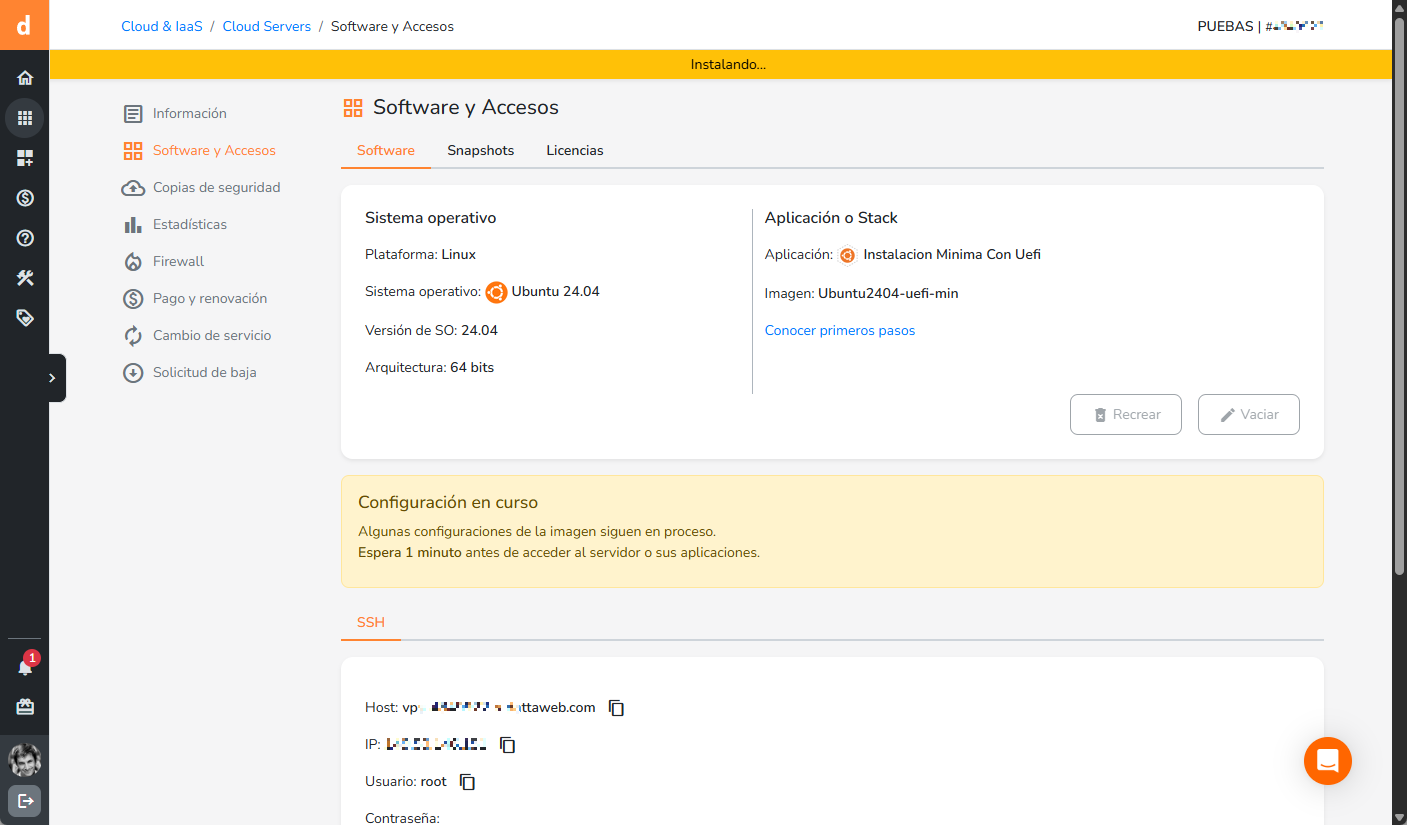Image resolution: width=1407 pixels, height=825 pixels.
Task: Click the Software y Accesos page heading
Action: click(466, 108)
